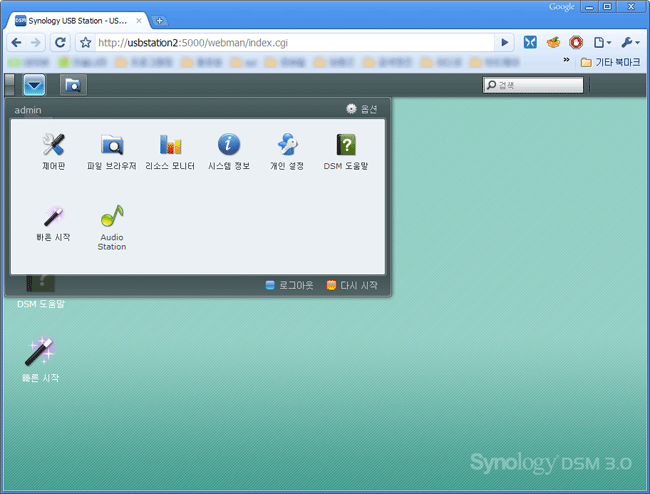Open Personal Settings (개인 설정)
650x494 pixels.
(x=287, y=151)
